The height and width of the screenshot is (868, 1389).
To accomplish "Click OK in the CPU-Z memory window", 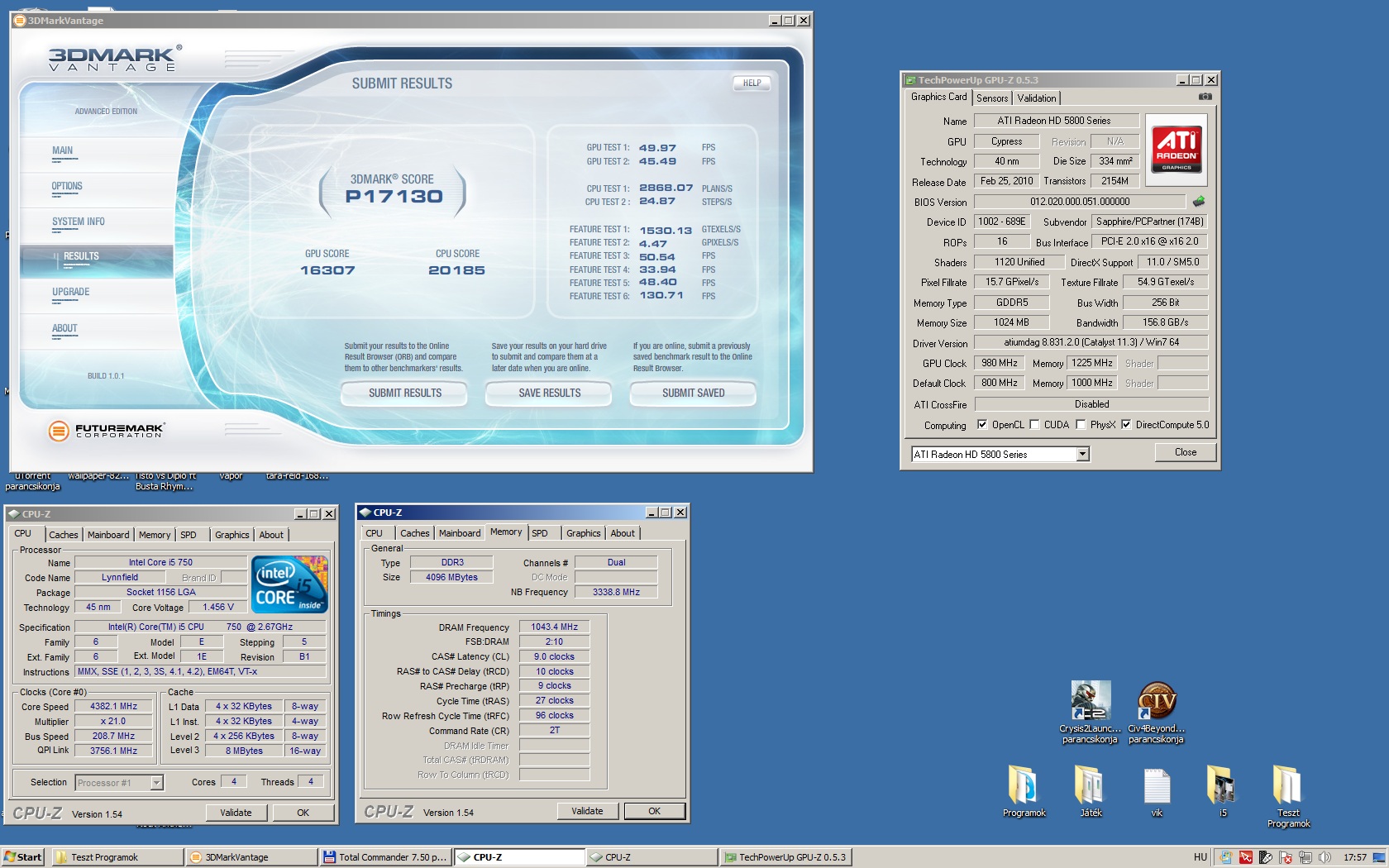I will point(654,811).
